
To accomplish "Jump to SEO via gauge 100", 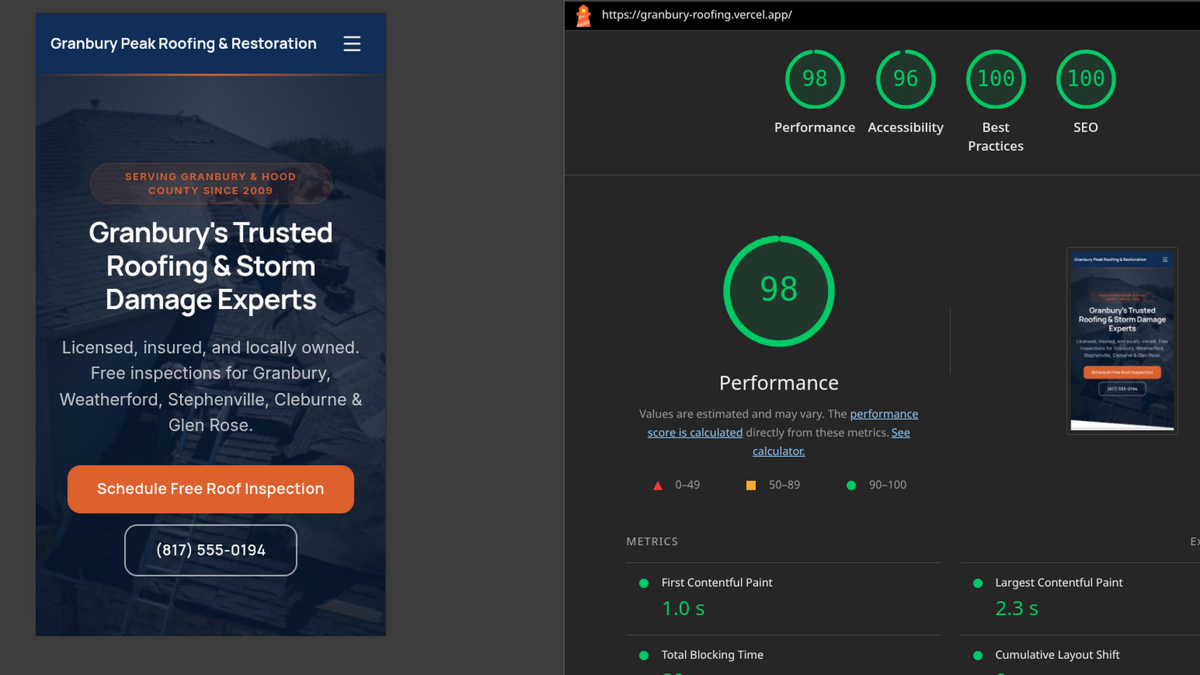I will (1086, 79).
